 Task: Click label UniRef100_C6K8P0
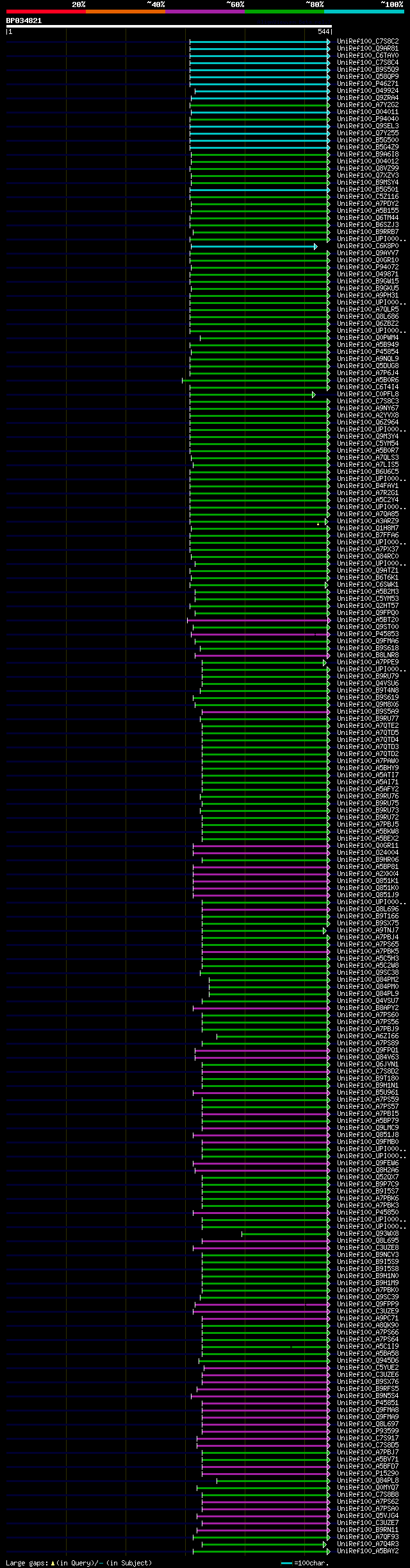[x=368, y=246]
